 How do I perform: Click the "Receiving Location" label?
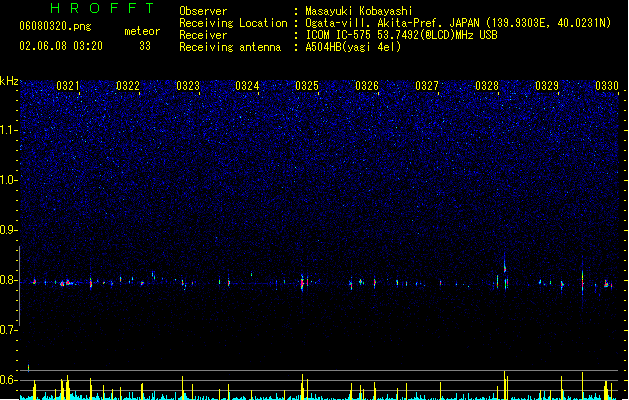point(233,23)
